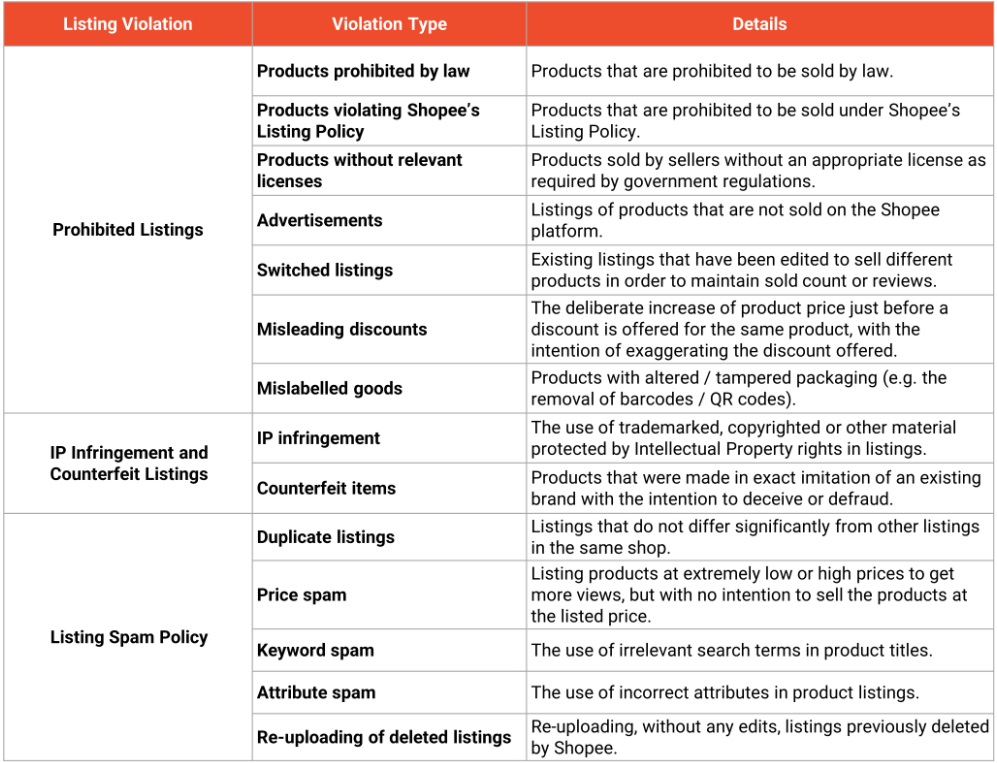This screenshot has width=997, height=763.
Task: Click the Violation Type column header
Action: click(389, 24)
